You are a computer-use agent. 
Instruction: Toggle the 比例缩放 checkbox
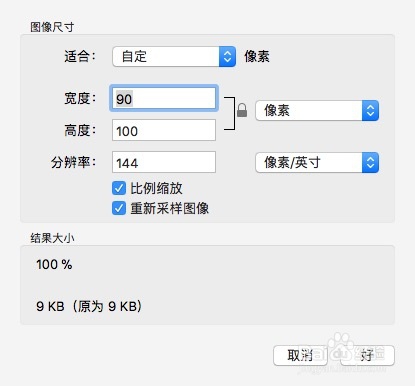click(119, 188)
